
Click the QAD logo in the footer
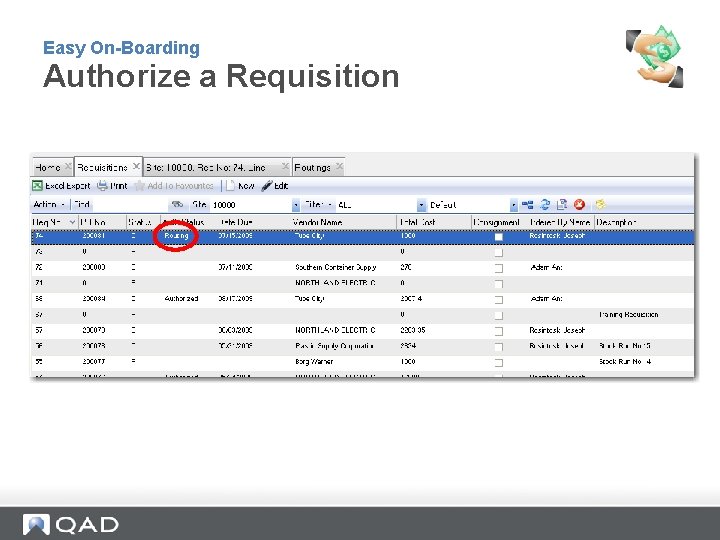coord(71,524)
